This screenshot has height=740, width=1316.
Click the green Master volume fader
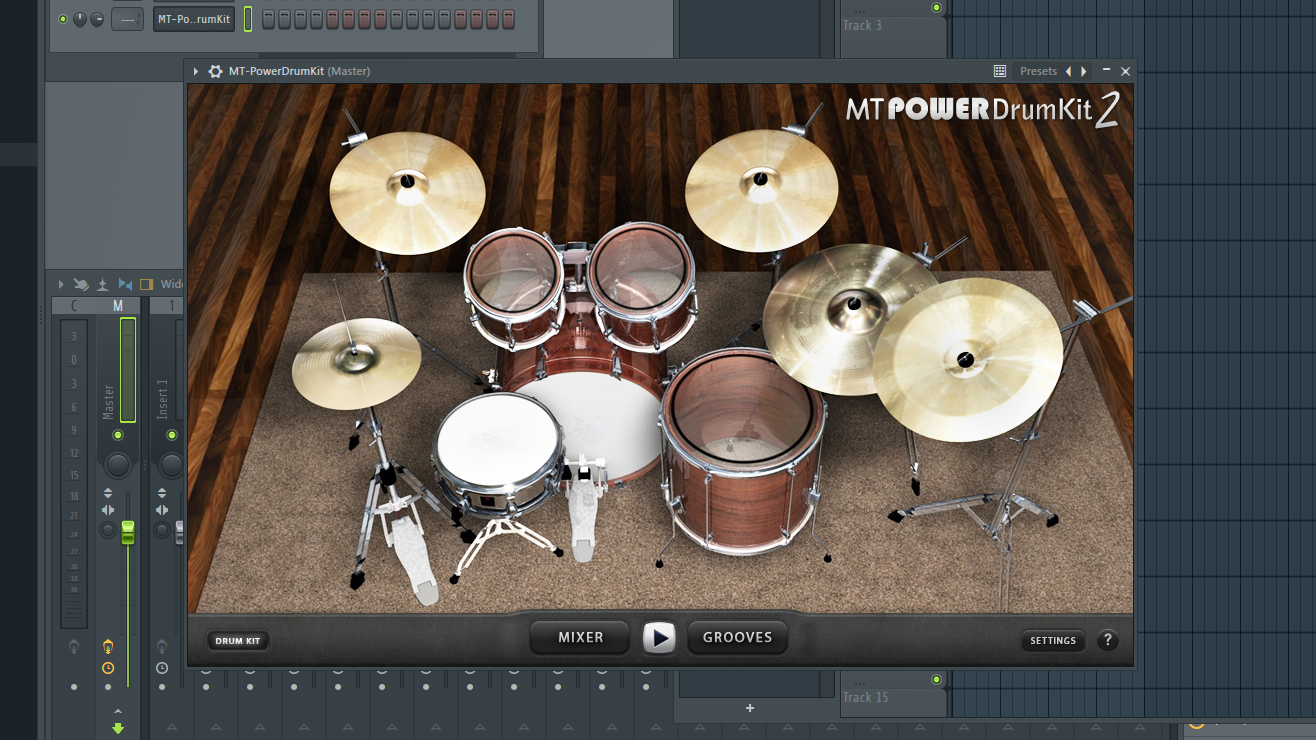pos(128,532)
